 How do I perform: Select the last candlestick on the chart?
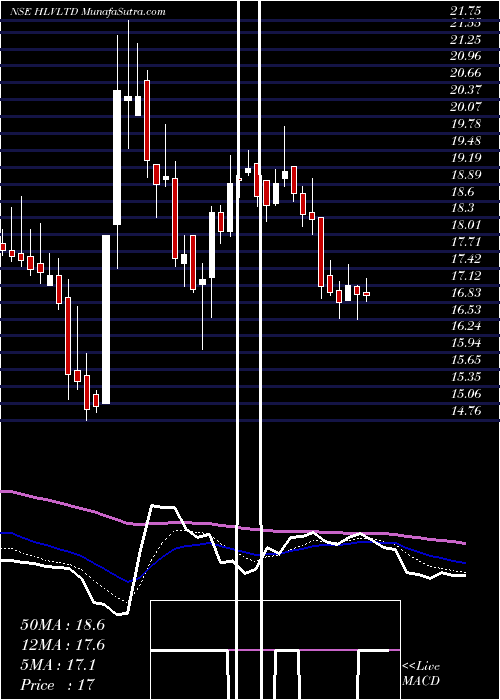(367, 293)
